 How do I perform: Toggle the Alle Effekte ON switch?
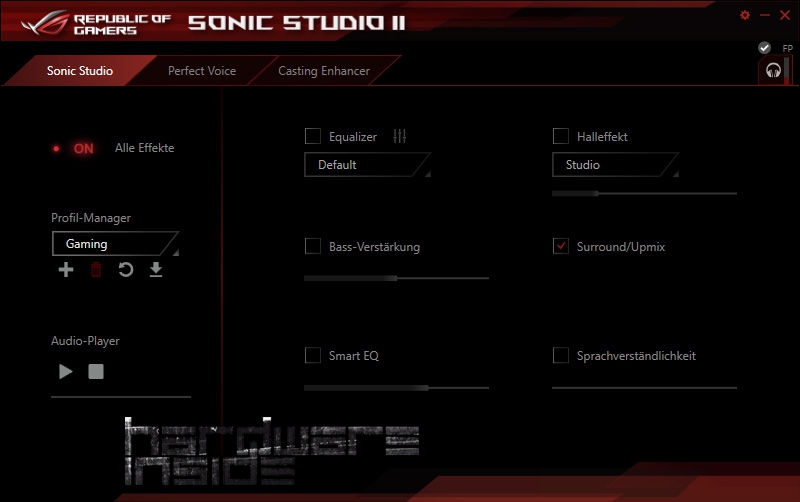click(82, 148)
